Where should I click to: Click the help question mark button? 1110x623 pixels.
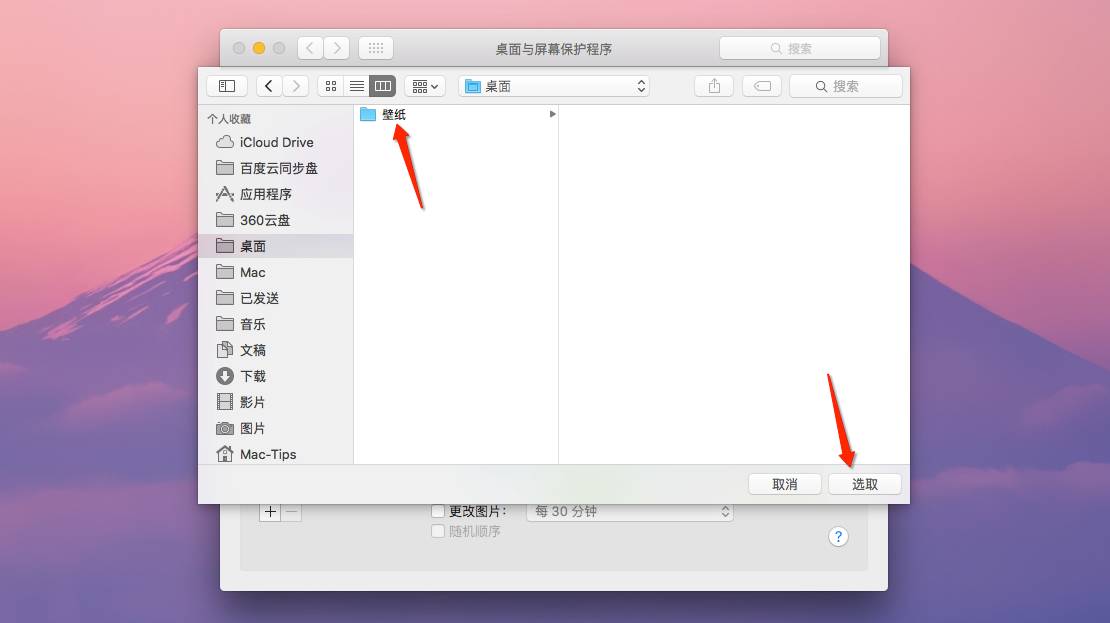click(x=838, y=536)
